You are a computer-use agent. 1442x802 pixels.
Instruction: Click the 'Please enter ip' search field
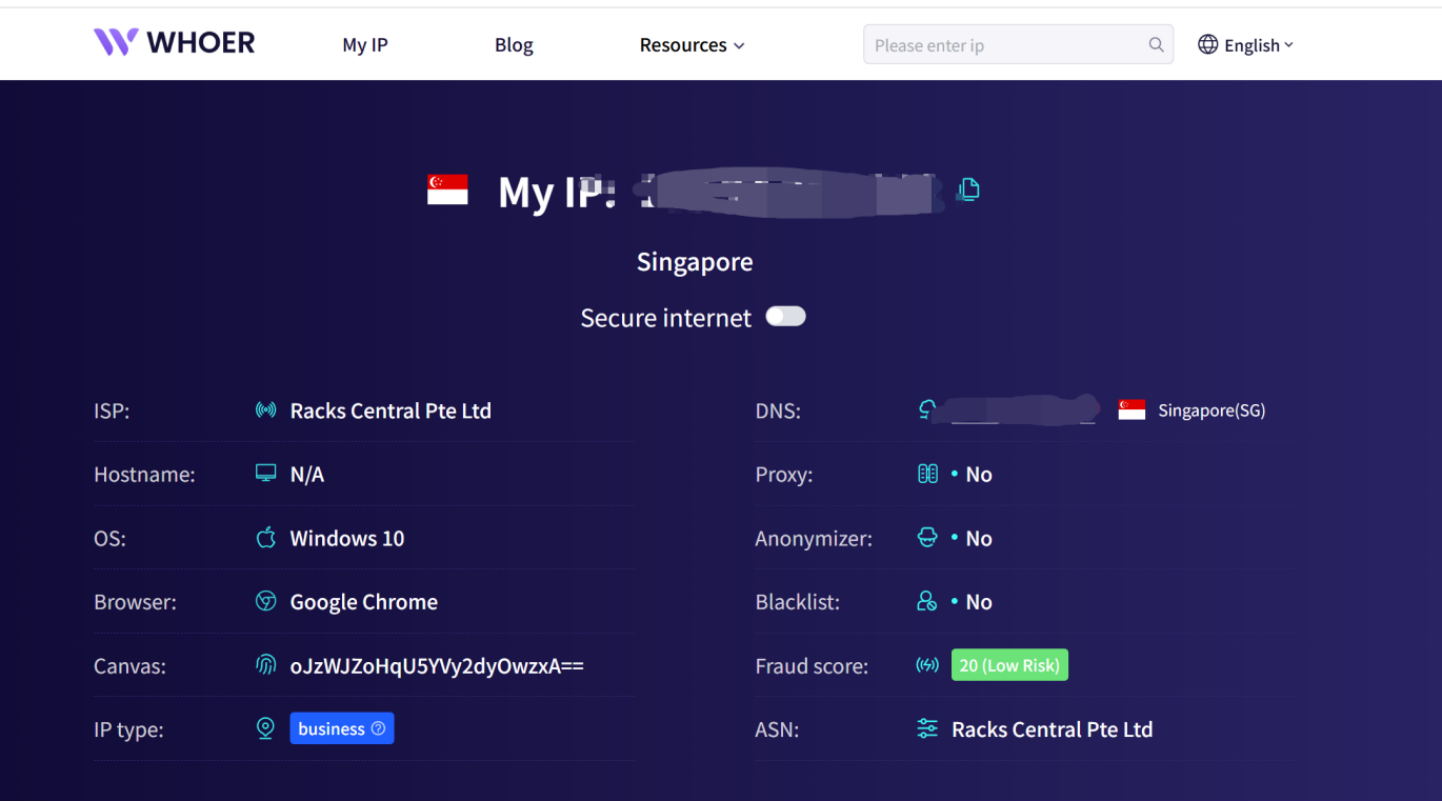point(1018,44)
